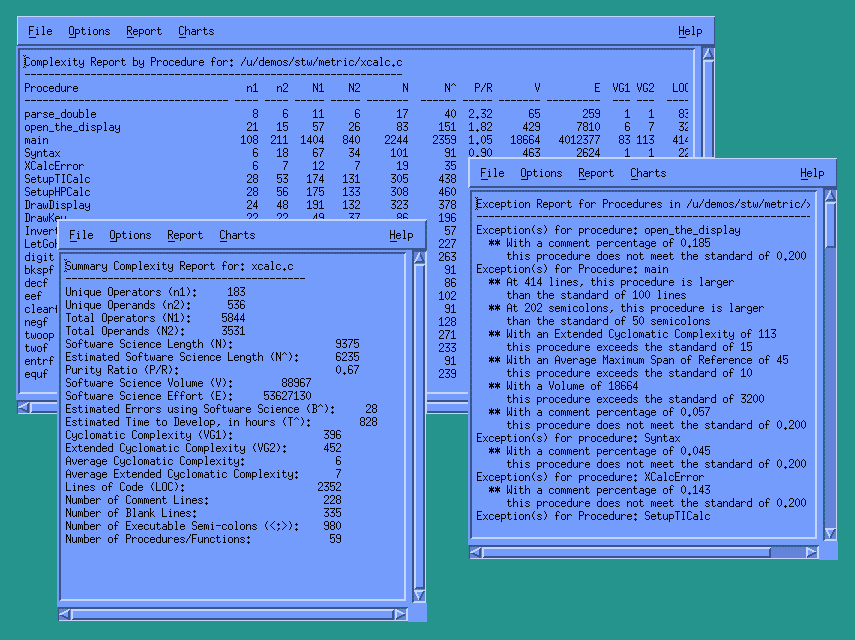Viewport: 855px width, 640px height.
Task: Open Help menu in Complexity by Procedure window
Action: tap(690, 31)
